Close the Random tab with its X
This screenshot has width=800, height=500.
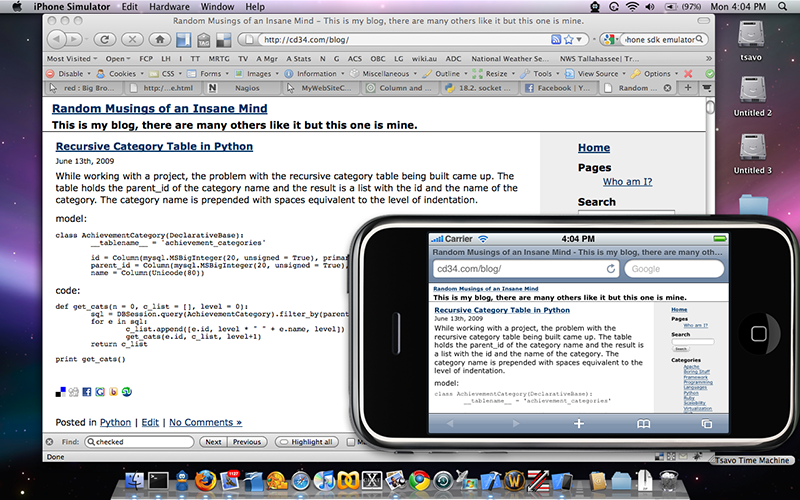coord(667,88)
